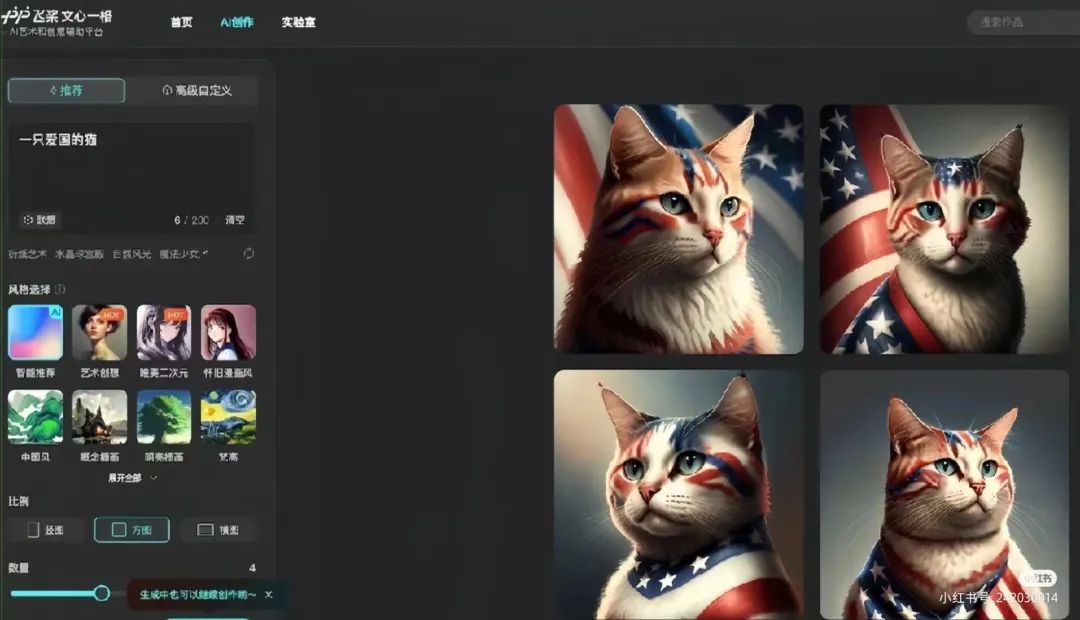
Task: Switch to the 高级自定义 tab
Action: coord(196,90)
